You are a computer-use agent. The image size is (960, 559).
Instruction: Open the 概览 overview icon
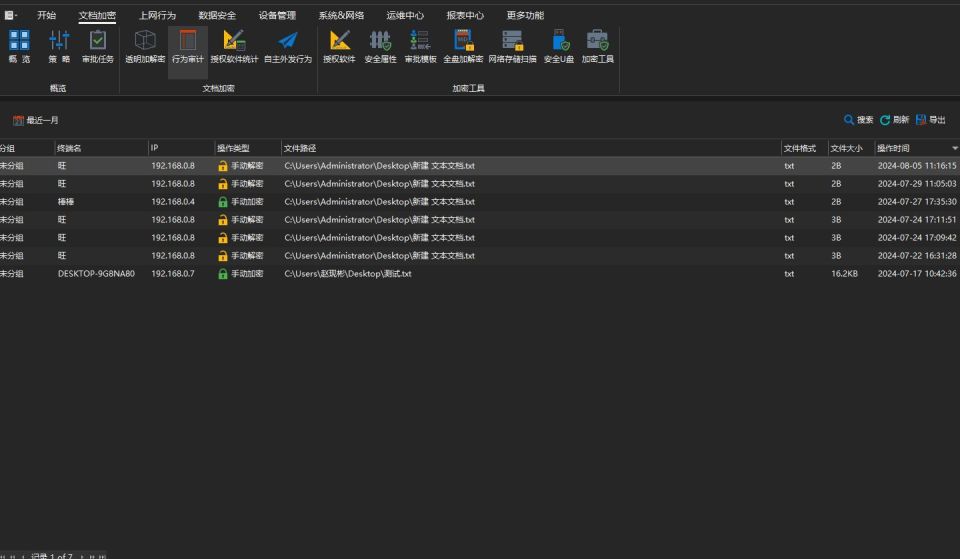pos(19,46)
